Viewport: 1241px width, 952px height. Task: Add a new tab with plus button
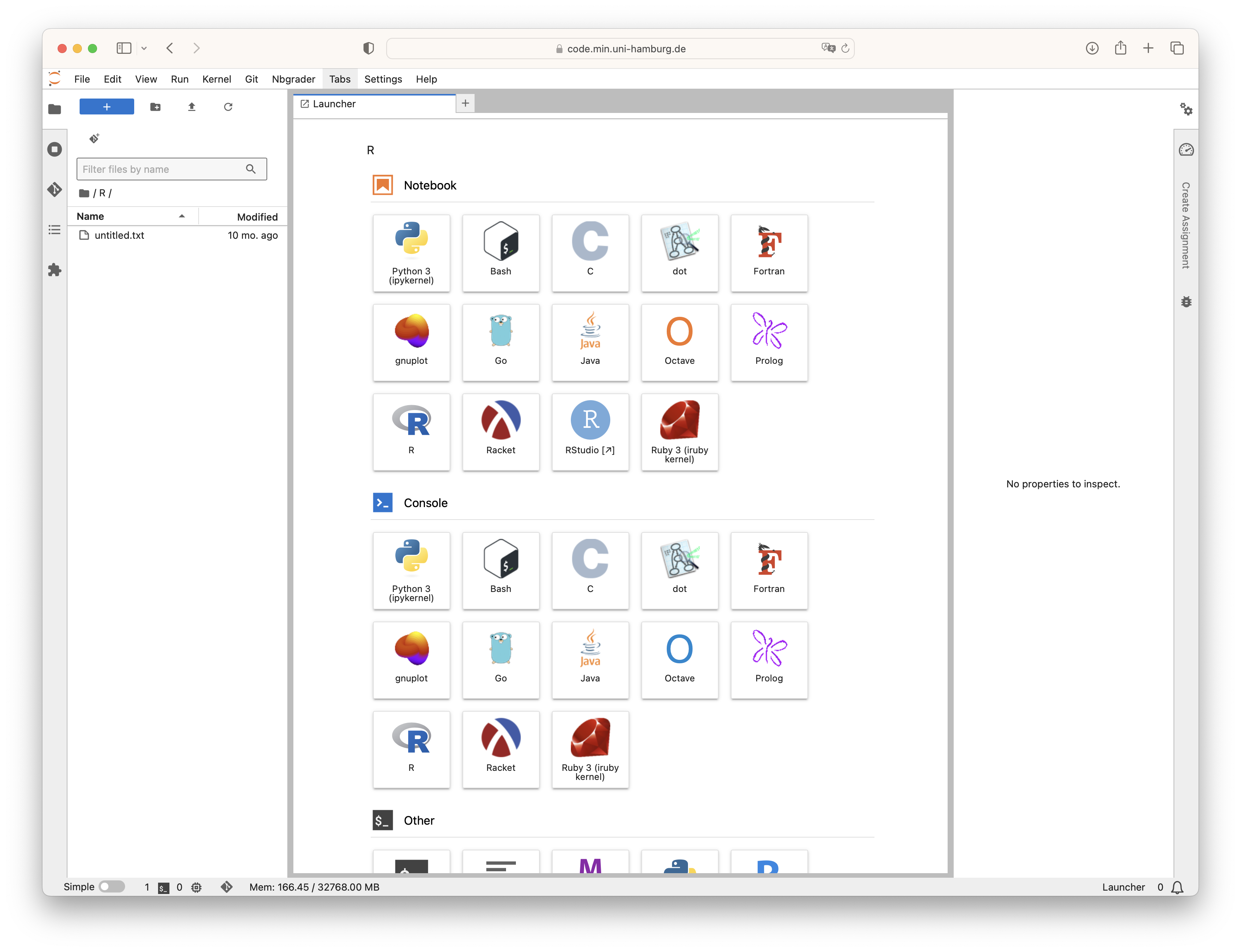click(x=465, y=103)
